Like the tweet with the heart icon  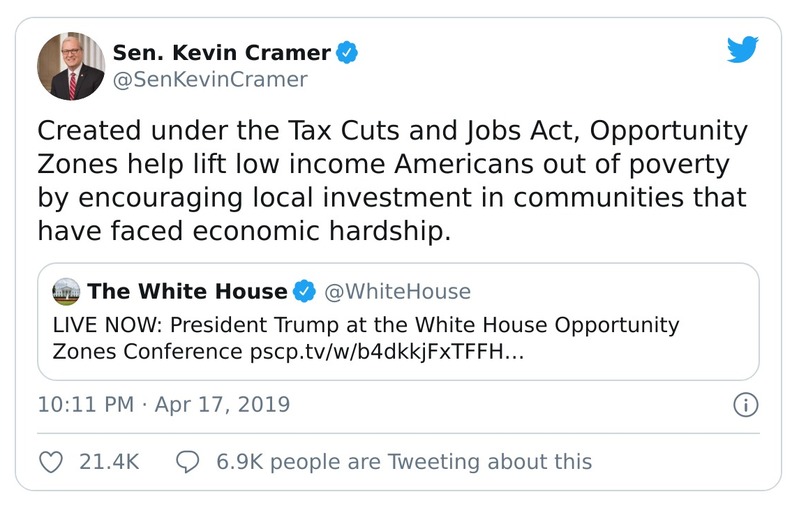tap(49, 461)
